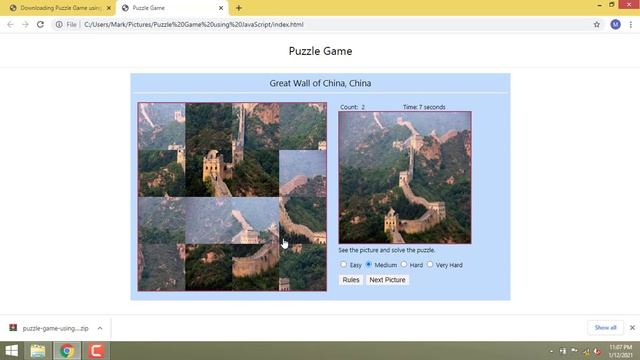Image resolution: width=640 pixels, height=360 pixels.
Task: Open puzzle-game-using zip download item
Action: (x=50, y=328)
